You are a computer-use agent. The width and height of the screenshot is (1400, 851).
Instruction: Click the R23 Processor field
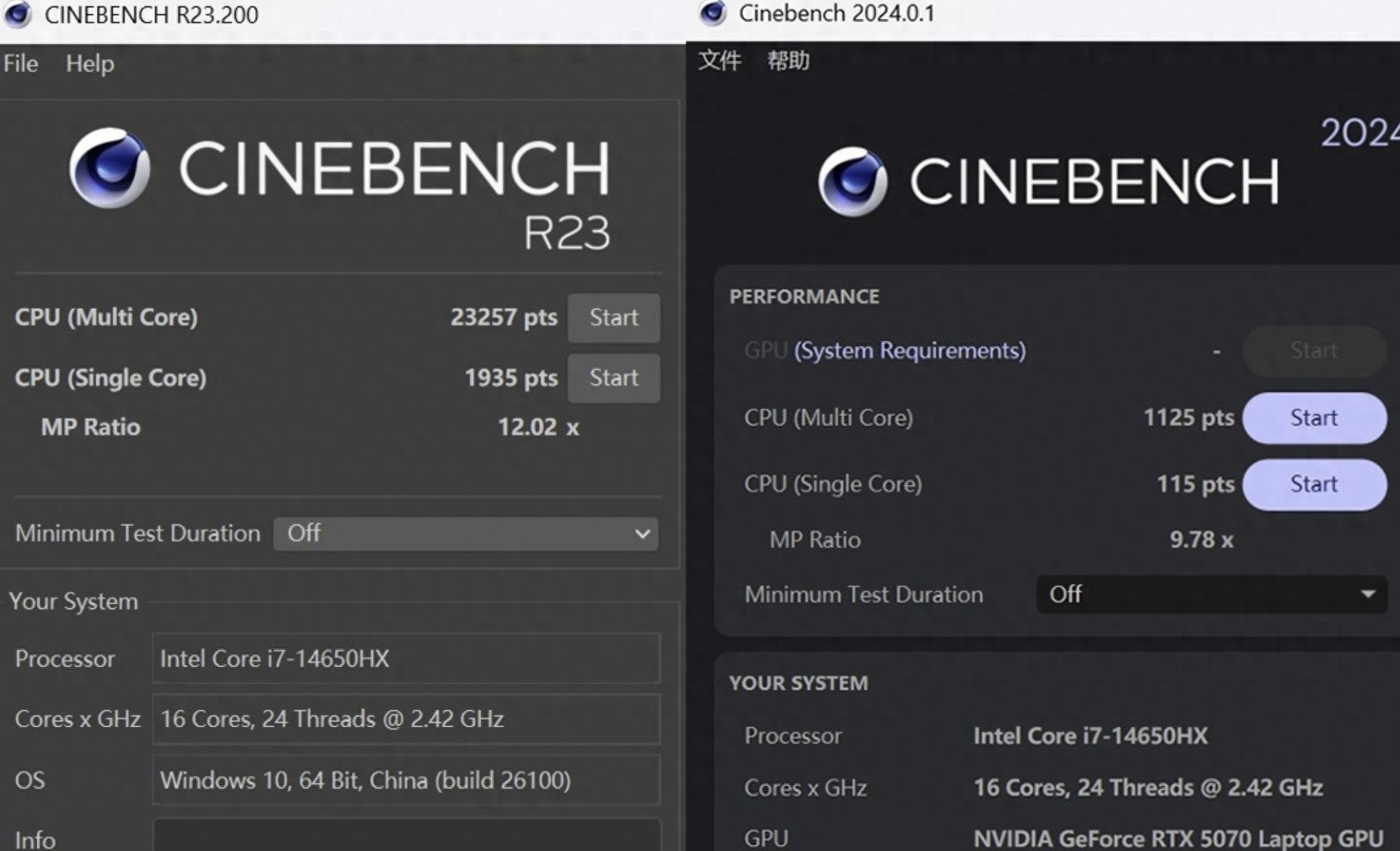[x=406, y=659]
